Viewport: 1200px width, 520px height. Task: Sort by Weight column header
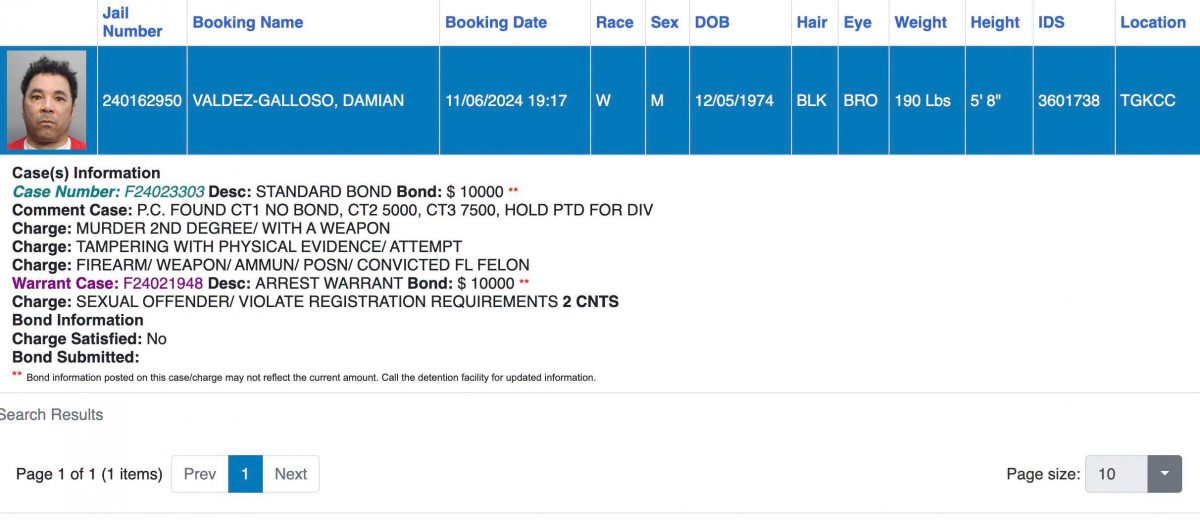(x=920, y=22)
